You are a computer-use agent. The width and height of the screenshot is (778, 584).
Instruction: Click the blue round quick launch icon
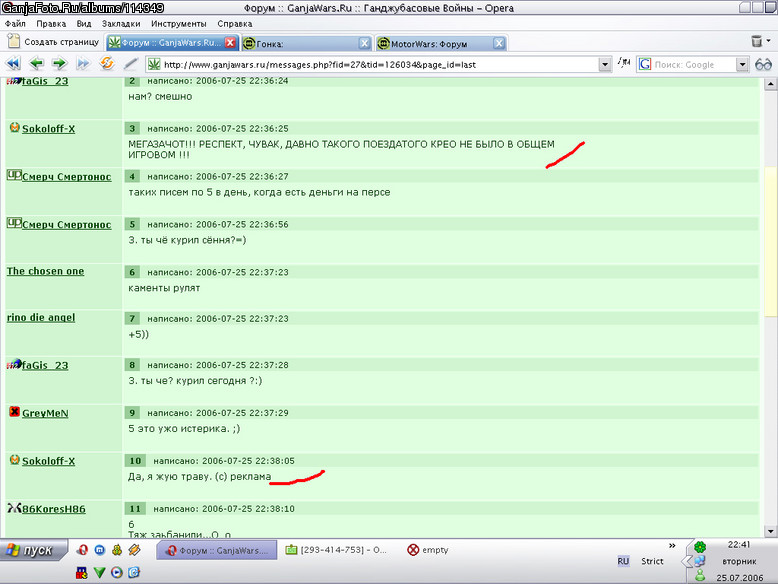[100, 550]
